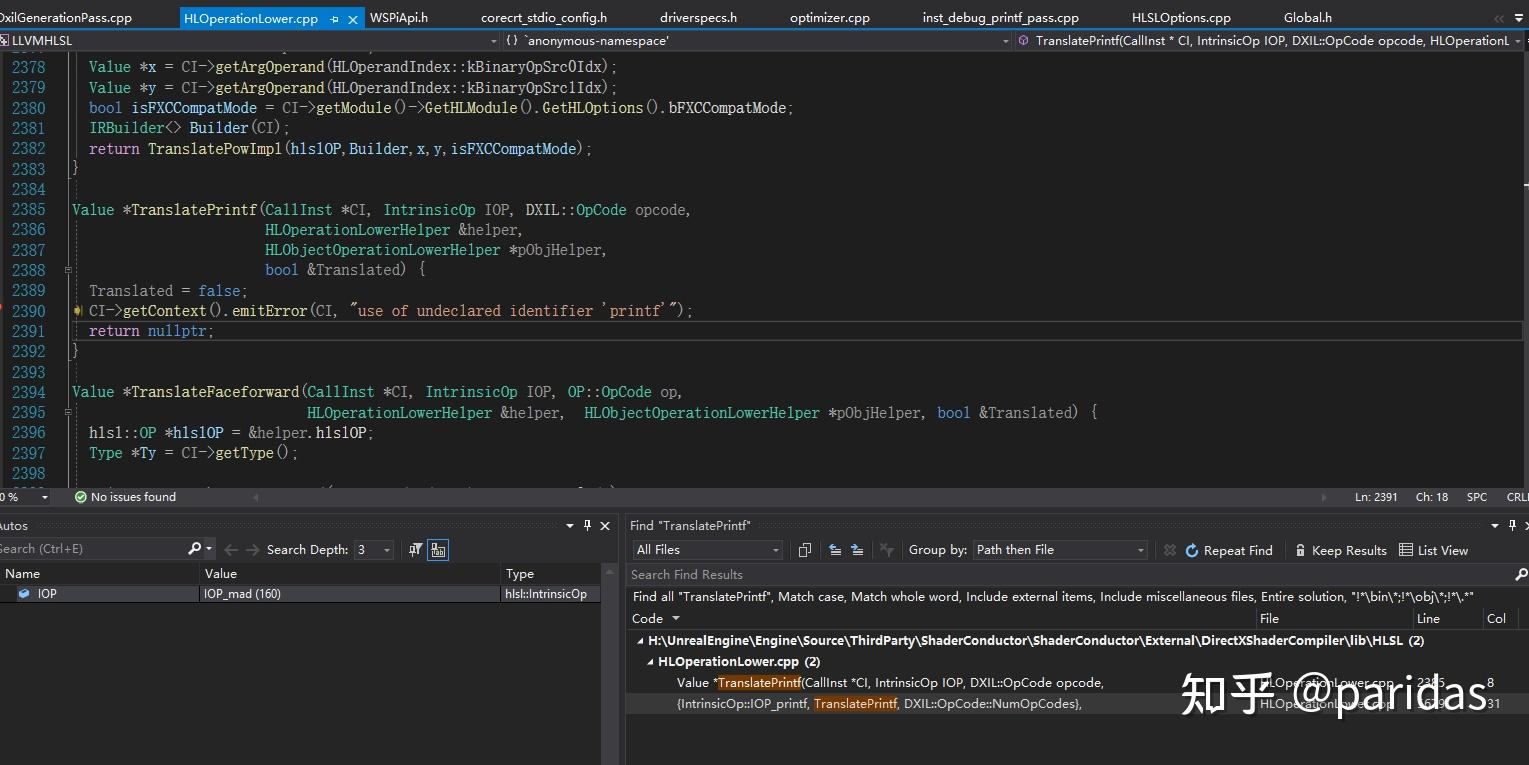1529x765 pixels.
Task: Click in the Autos search box
Action: [x=92, y=549]
